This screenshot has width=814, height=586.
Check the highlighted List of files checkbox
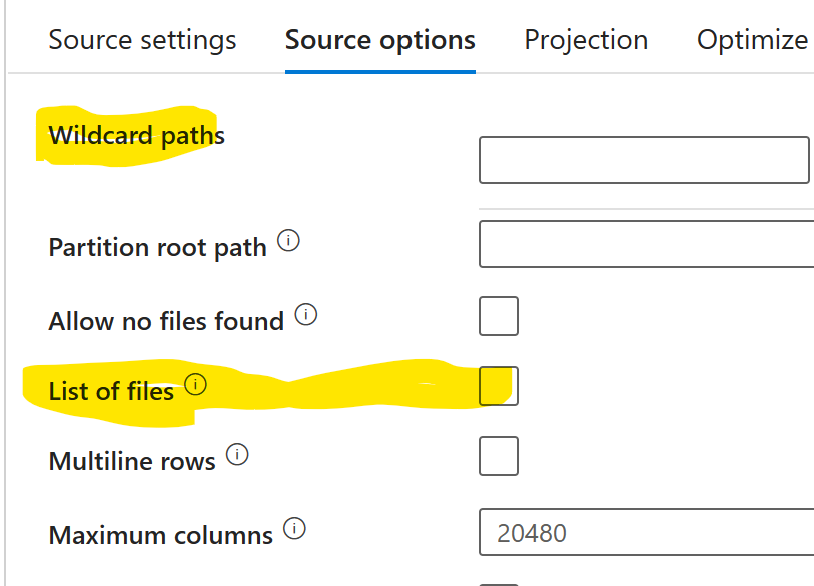(x=498, y=385)
